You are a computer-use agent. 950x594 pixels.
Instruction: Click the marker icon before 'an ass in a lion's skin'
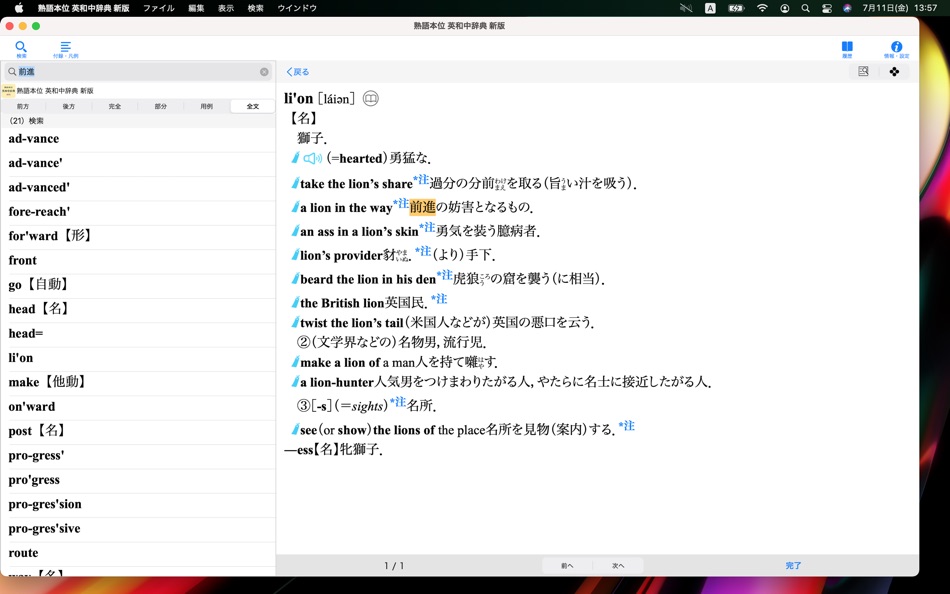click(295, 231)
